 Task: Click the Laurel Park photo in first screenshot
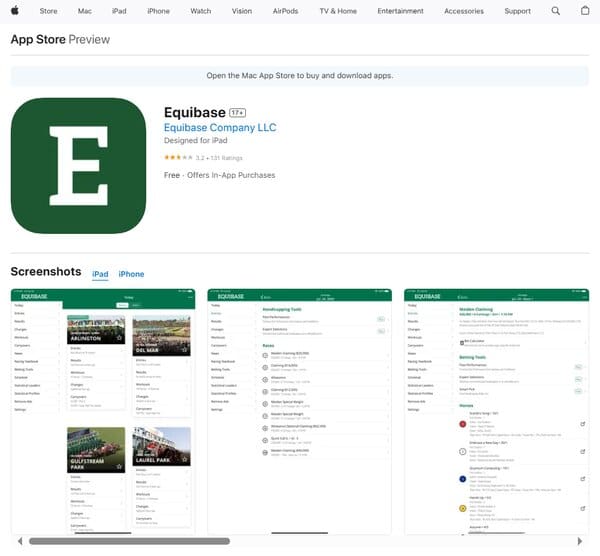(x=161, y=446)
